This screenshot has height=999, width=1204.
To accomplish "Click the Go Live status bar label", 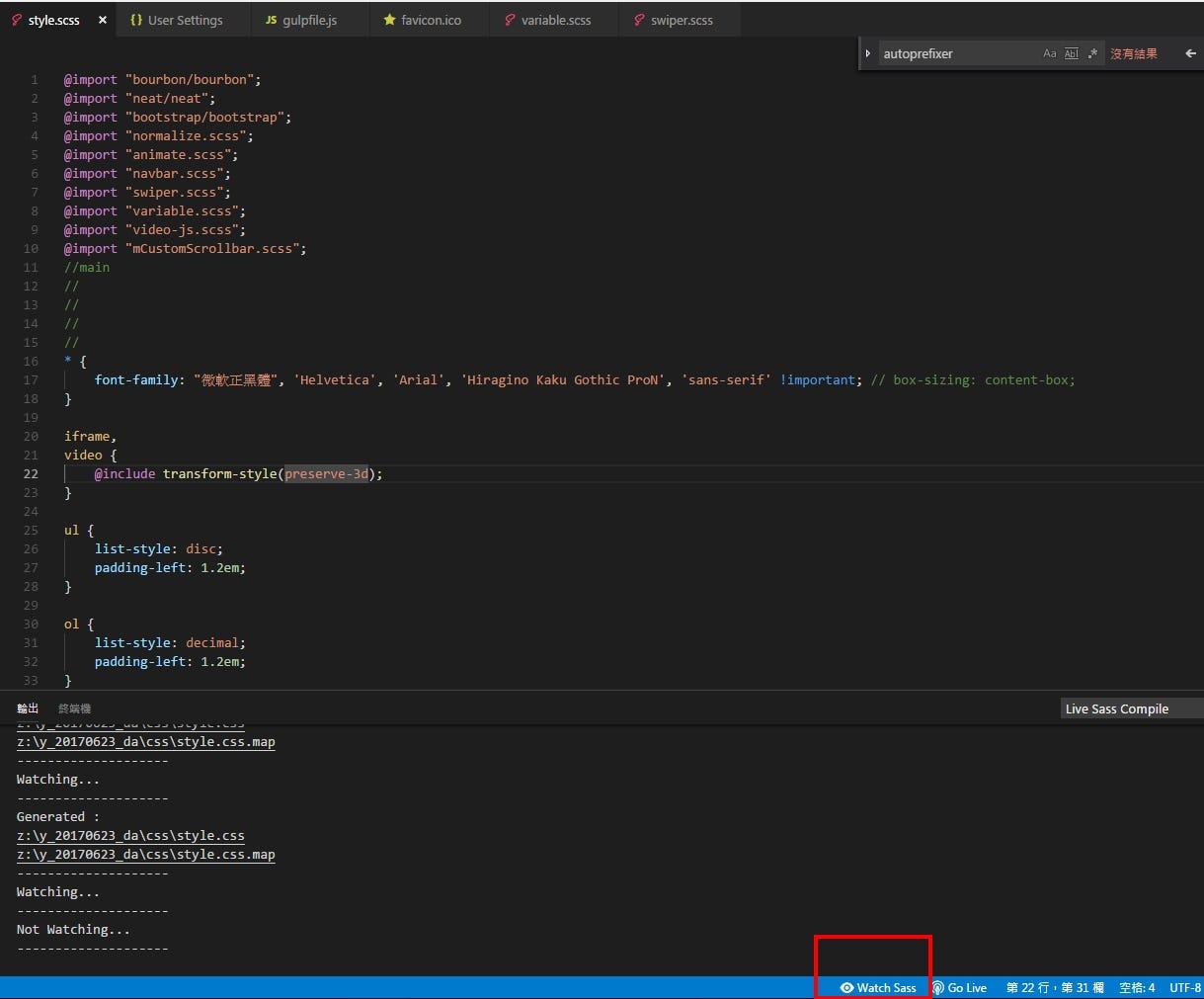I will tap(967, 987).
